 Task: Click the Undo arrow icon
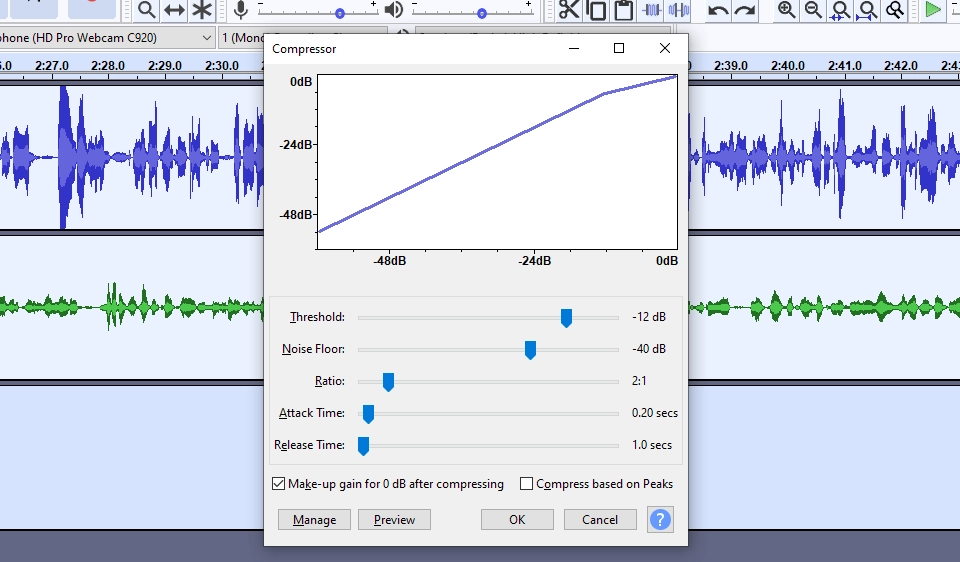[718, 11]
